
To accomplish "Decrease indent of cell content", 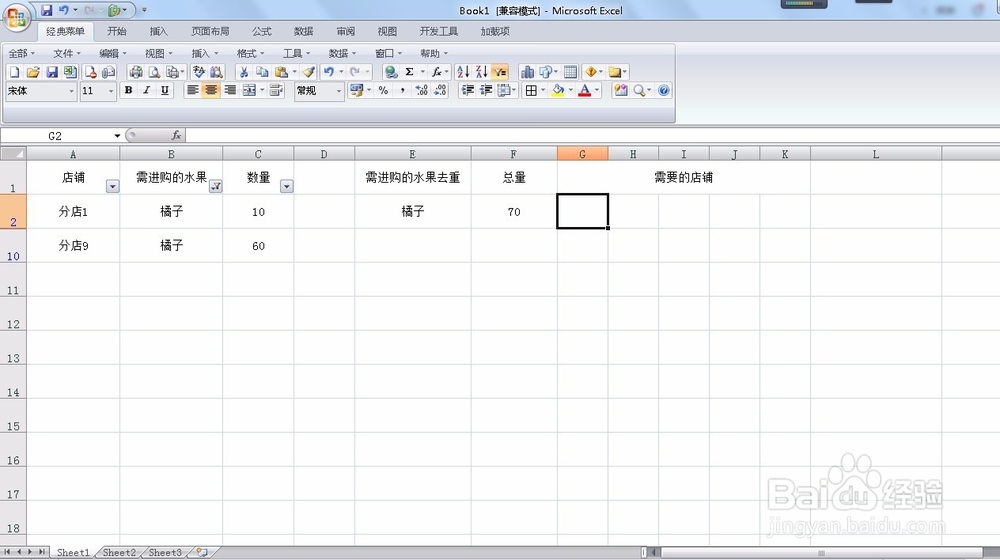I will coord(467,91).
